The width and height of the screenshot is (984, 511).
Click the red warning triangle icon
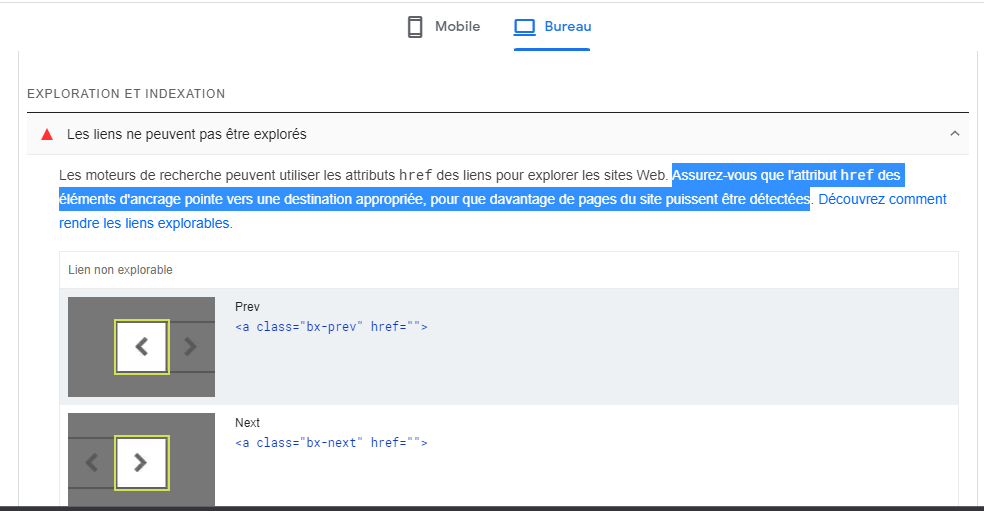point(46,134)
